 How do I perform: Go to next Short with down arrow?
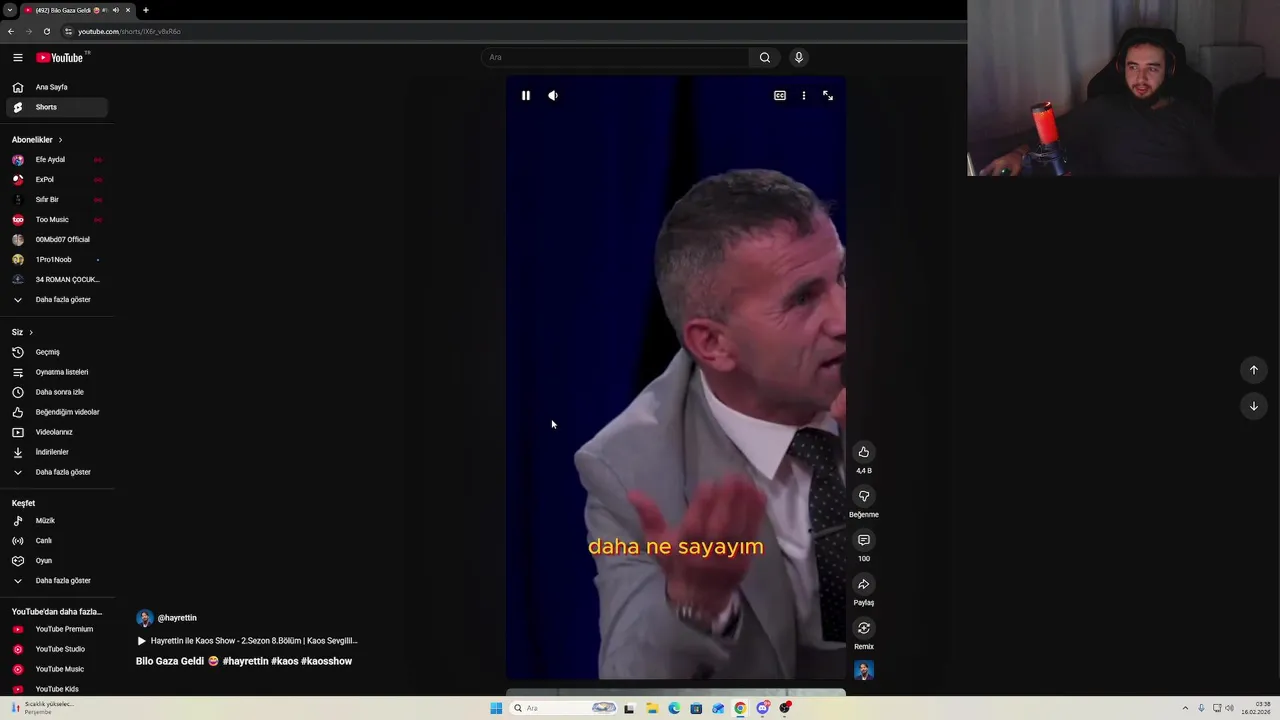(x=1254, y=406)
